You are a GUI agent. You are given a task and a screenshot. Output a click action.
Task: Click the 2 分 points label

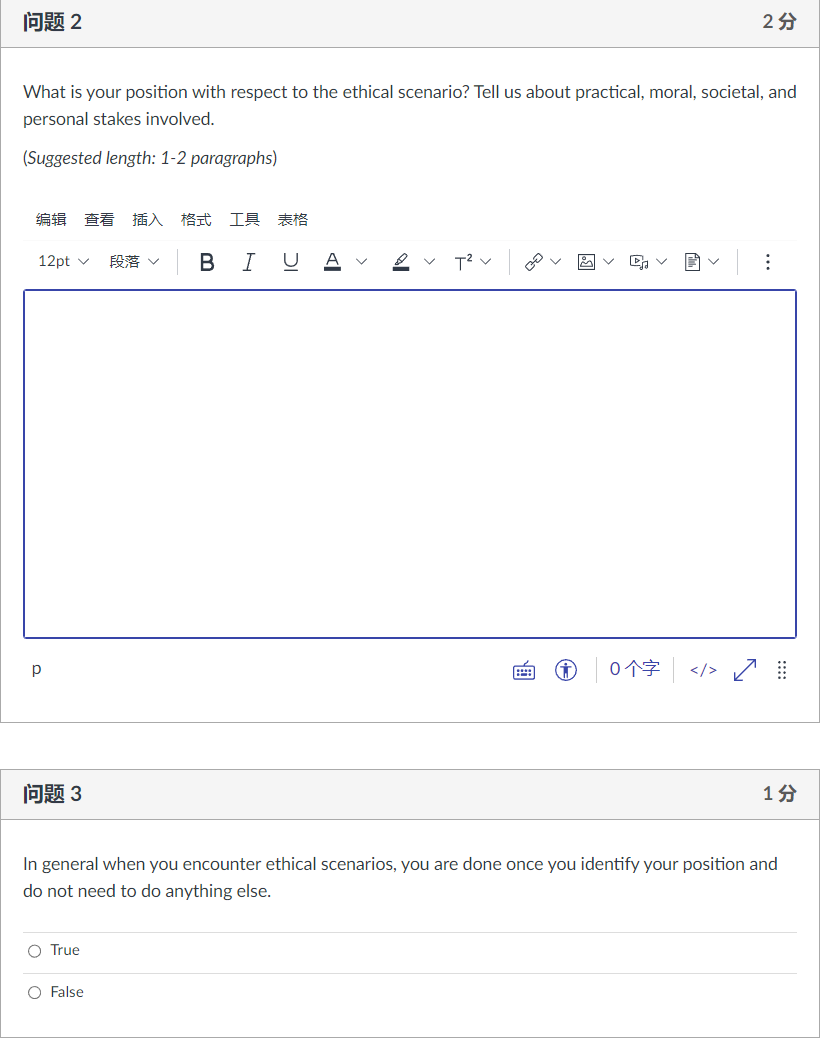[779, 22]
